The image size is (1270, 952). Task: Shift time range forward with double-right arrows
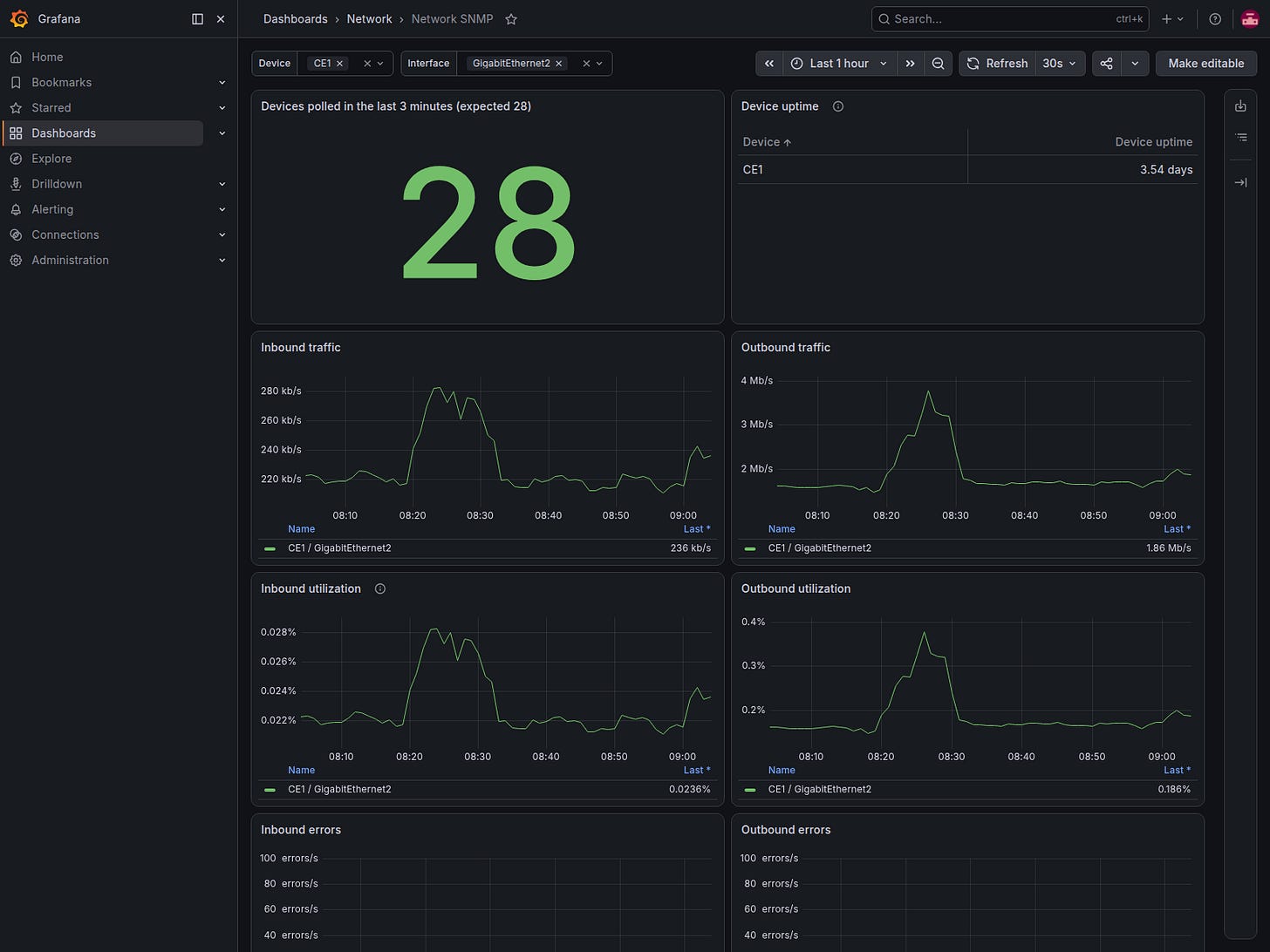click(910, 63)
